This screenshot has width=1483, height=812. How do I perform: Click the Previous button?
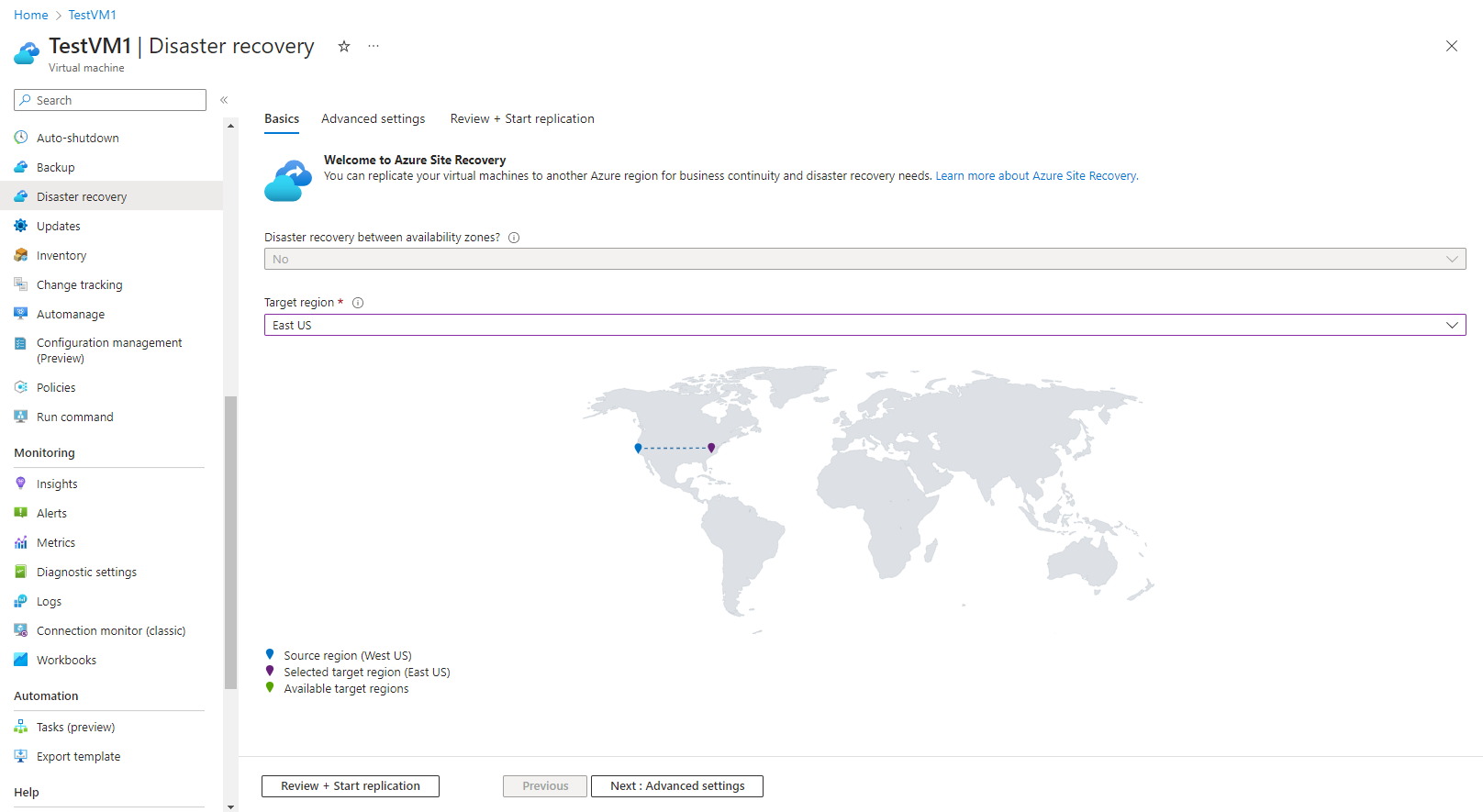point(545,786)
